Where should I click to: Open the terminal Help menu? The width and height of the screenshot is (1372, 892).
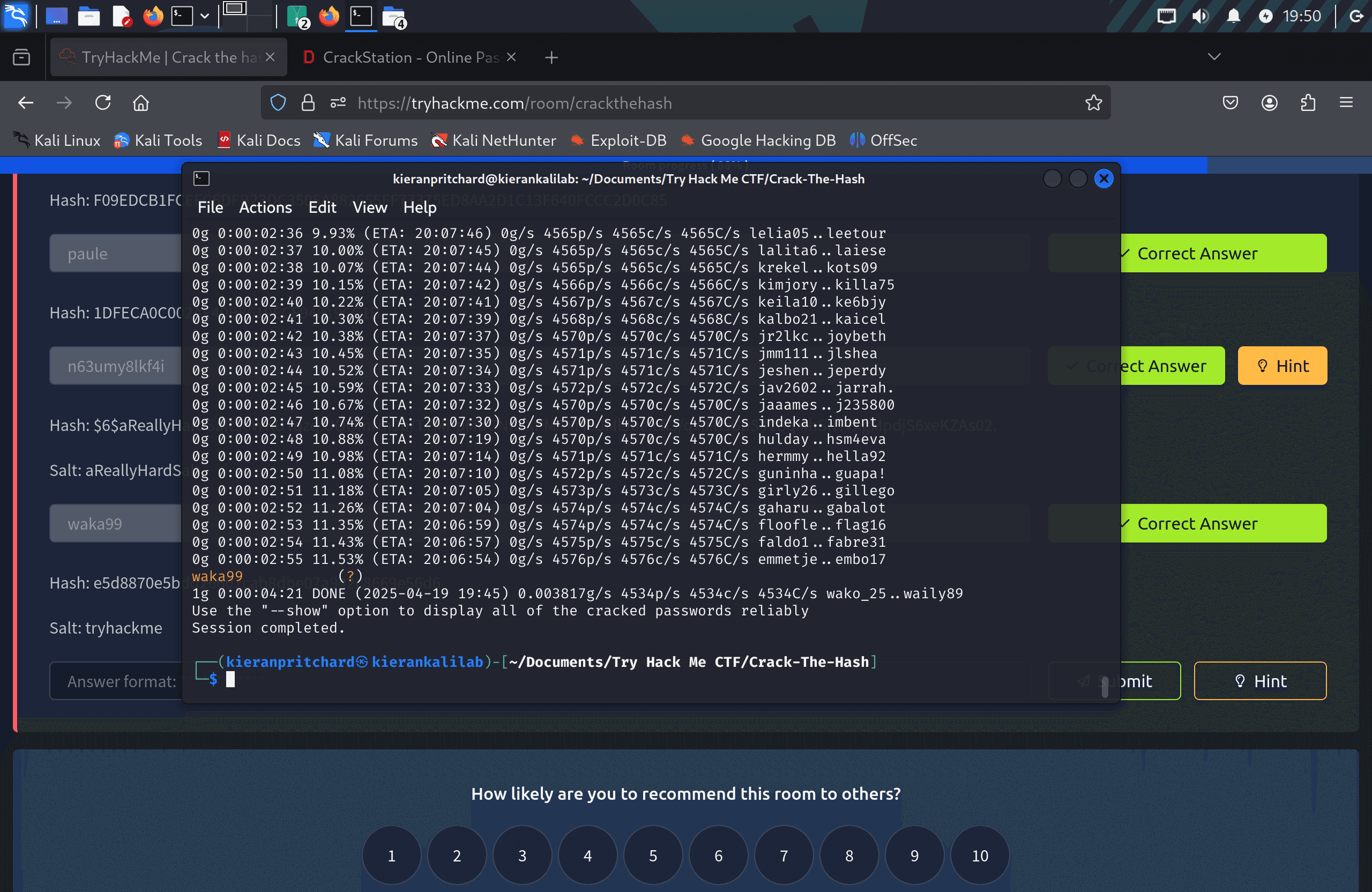[x=420, y=207]
